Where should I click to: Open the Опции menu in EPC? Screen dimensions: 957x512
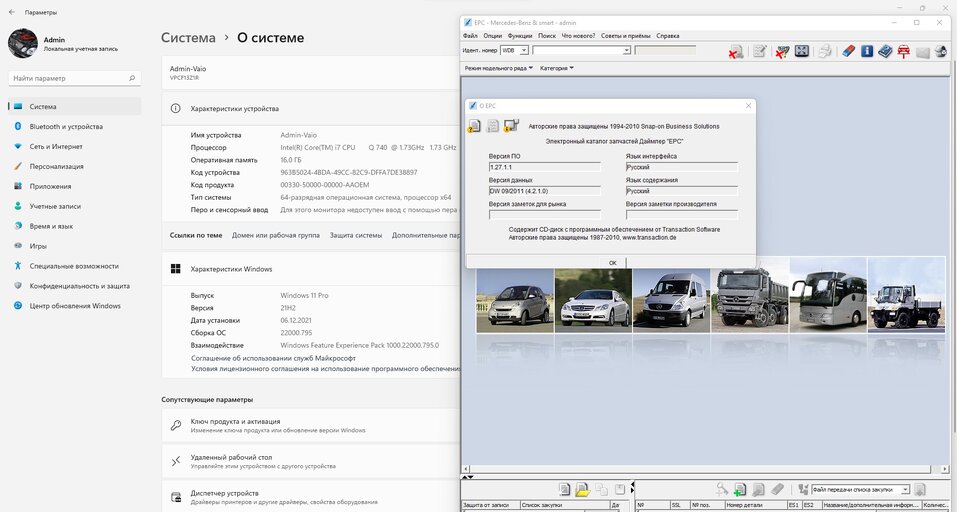pos(493,36)
